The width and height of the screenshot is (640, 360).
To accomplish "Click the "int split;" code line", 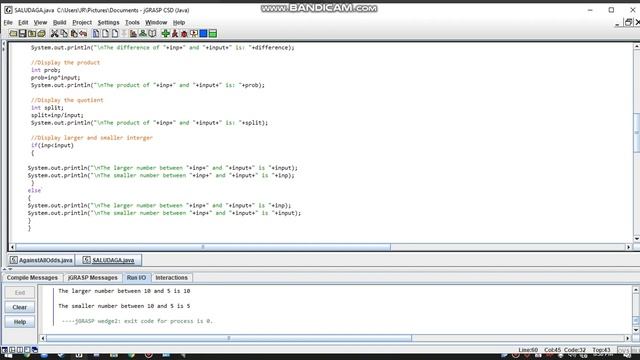I will pos(47,107).
